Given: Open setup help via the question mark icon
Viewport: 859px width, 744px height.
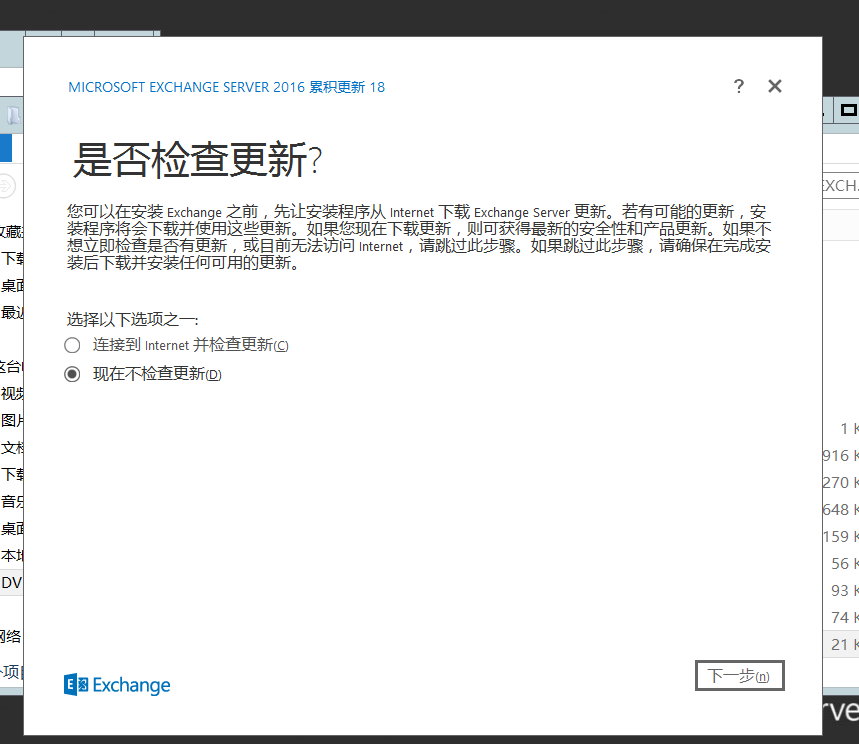Looking at the screenshot, I should [738, 86].
